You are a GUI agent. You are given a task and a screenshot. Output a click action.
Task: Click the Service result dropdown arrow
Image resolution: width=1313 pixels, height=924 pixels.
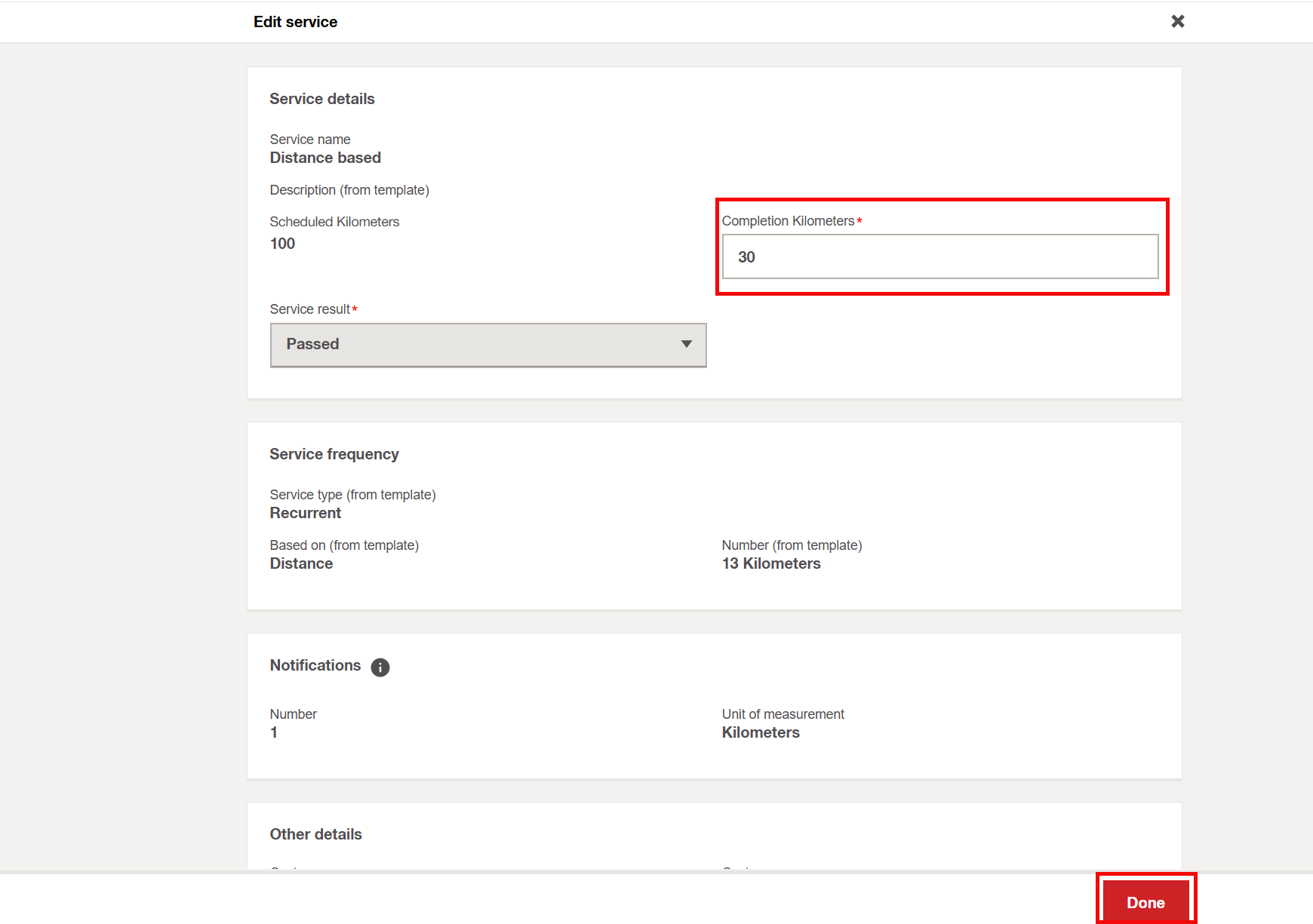point(686,344)
